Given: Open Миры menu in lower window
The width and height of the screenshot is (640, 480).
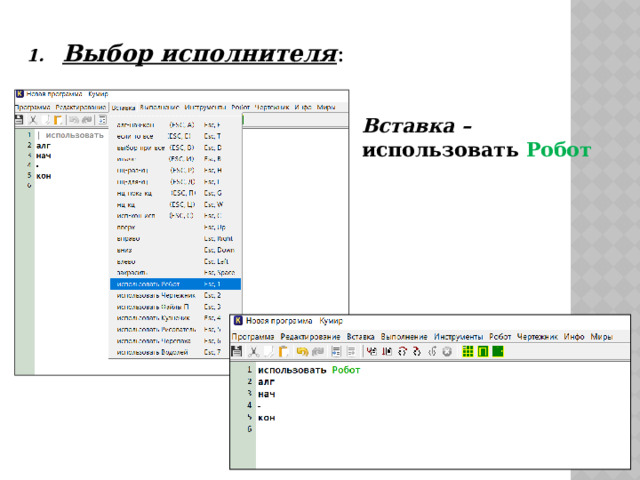Looking at the screenshot, I should click(601, 337).
